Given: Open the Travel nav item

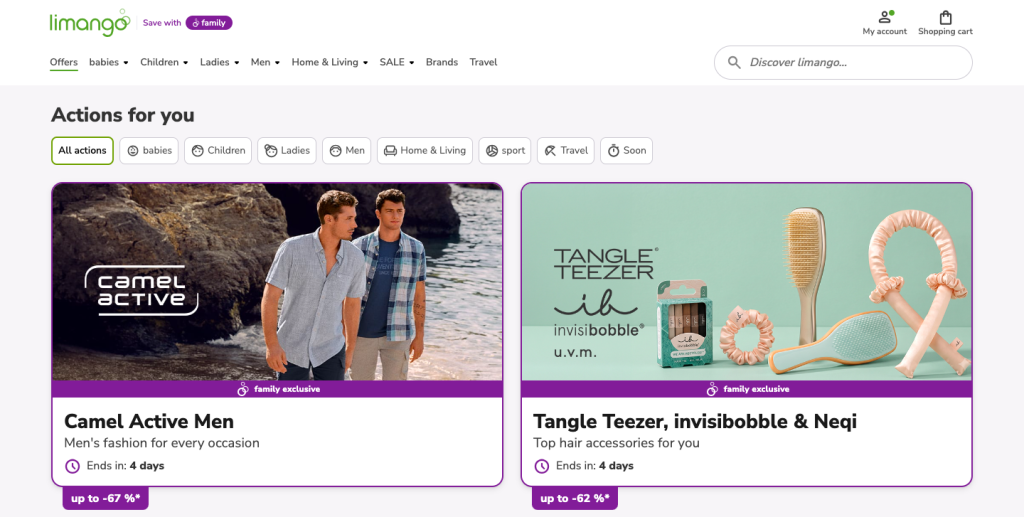Looking at the screenshot, I should pyautogui.click(x=483, y=63).
